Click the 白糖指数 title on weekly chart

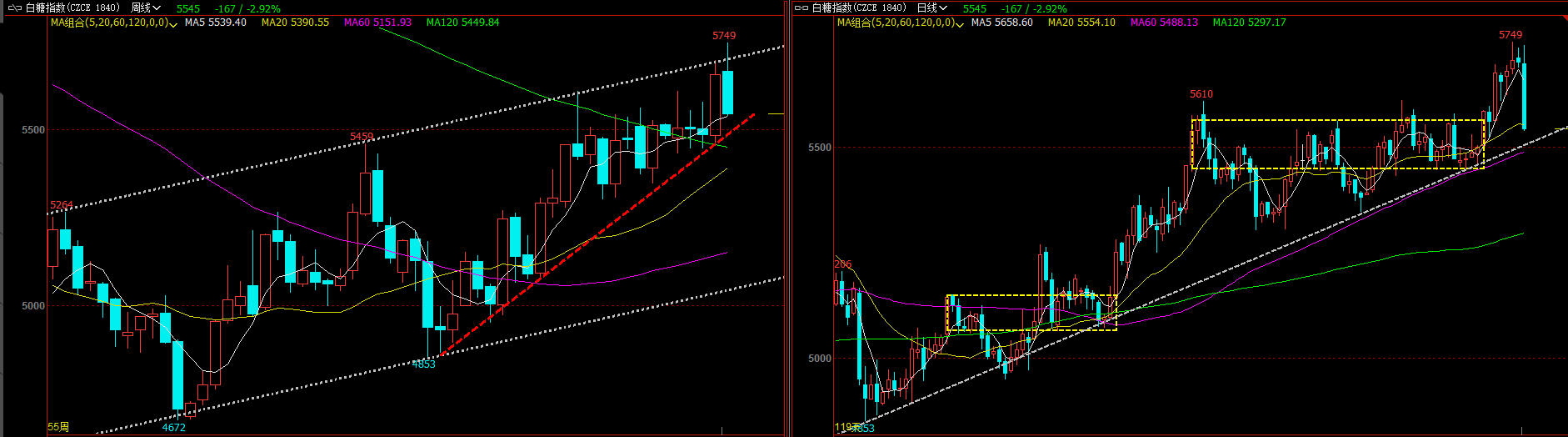click(x=72, y=8)
